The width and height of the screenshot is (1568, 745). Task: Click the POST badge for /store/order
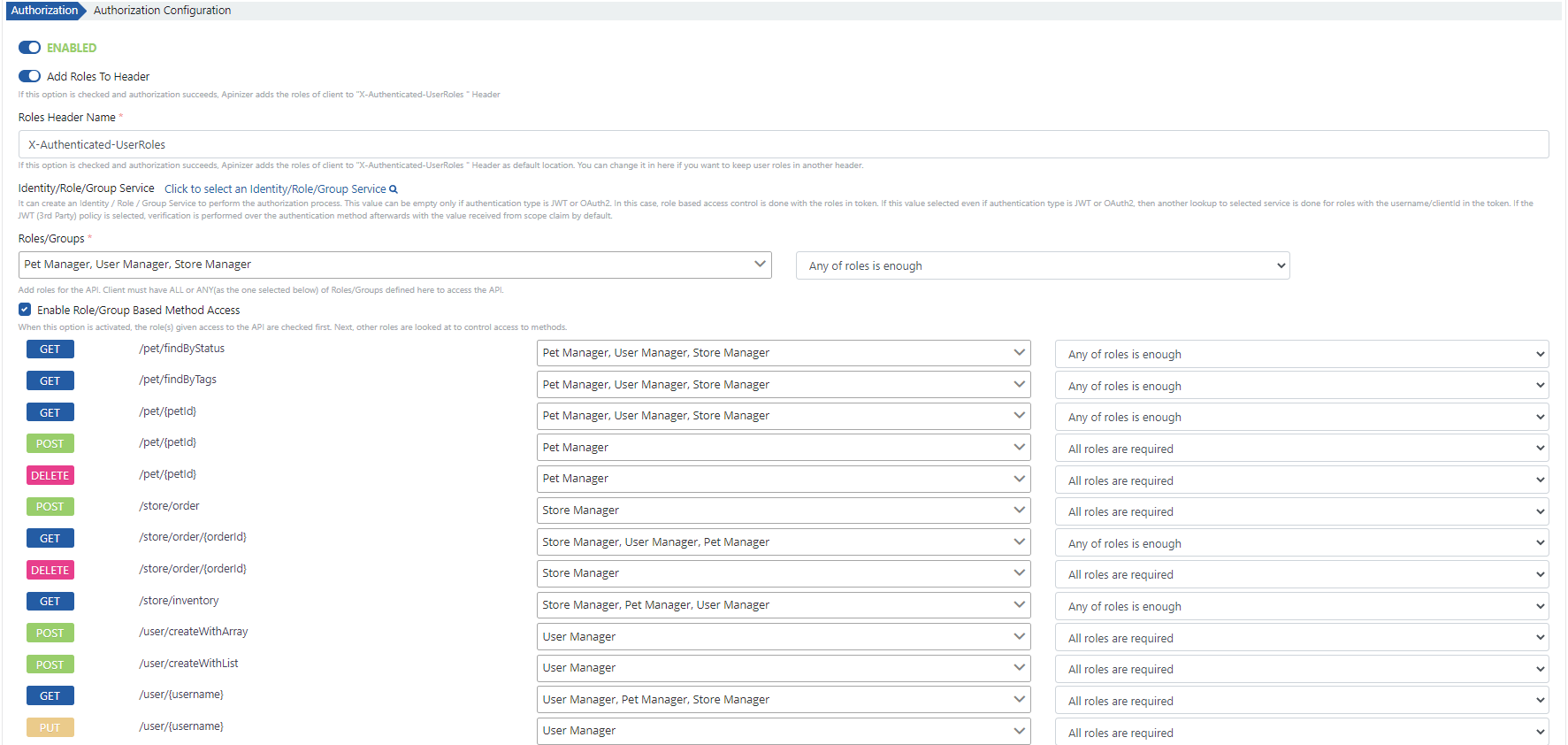click(50, 507)
